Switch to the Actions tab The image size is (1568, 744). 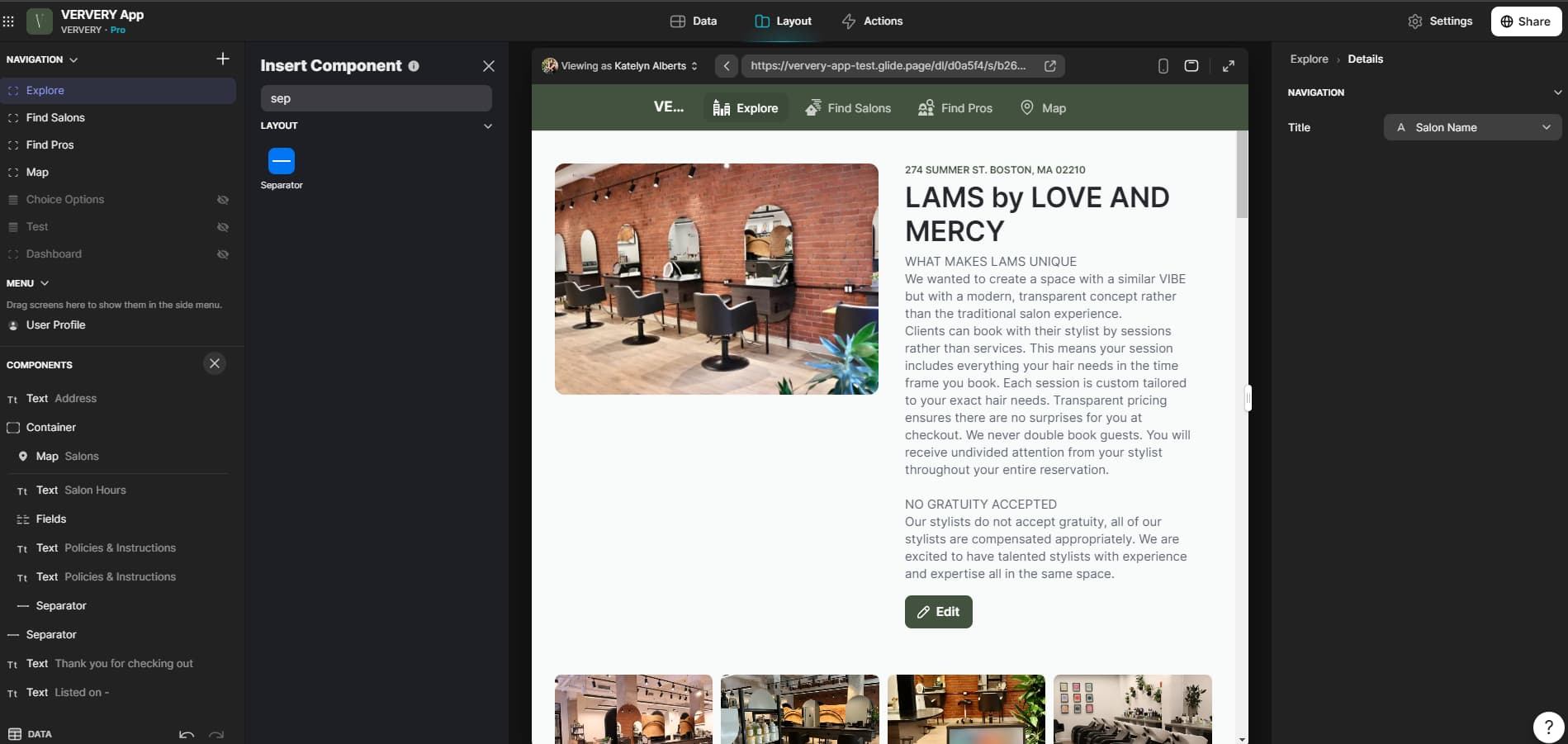coord(872,21)
